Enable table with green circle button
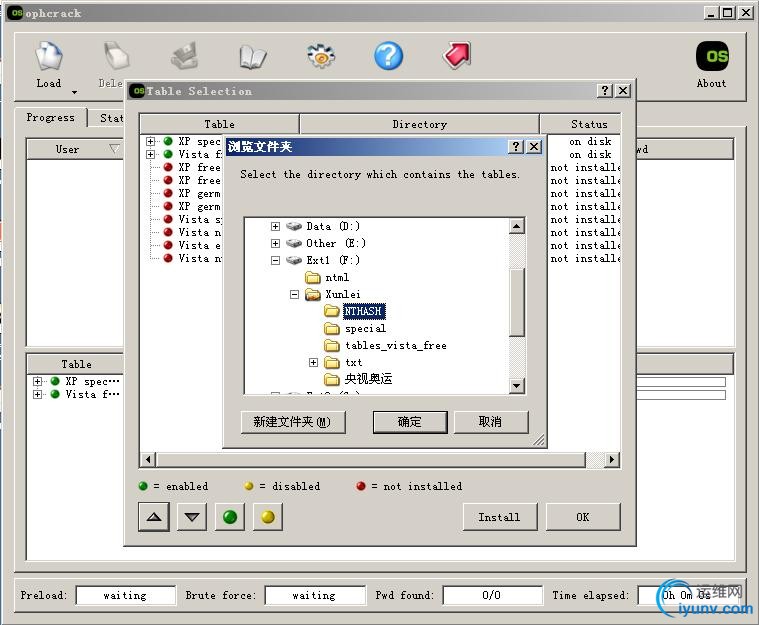The height and width of the screenshot is (625, 759). [x=230, y=517]
